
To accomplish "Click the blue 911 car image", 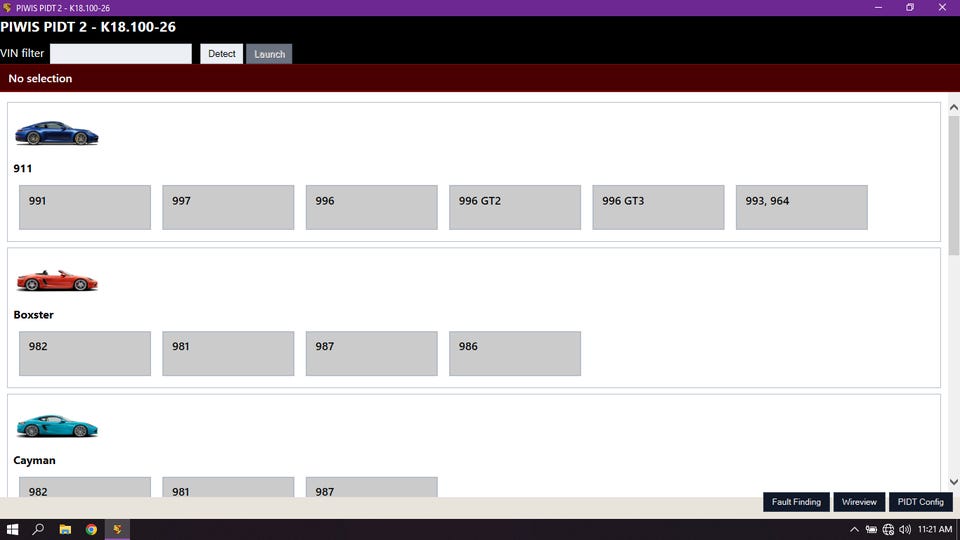I will 56,133.
